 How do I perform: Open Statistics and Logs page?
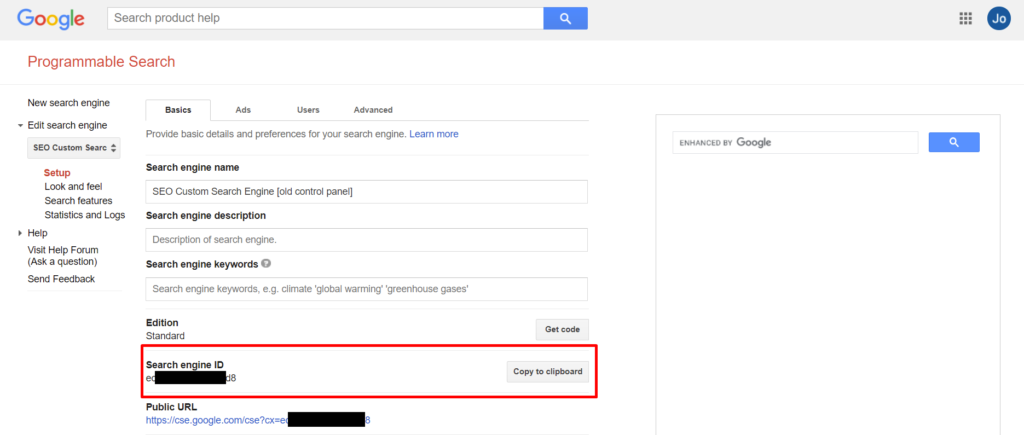(x=85, y=214)
